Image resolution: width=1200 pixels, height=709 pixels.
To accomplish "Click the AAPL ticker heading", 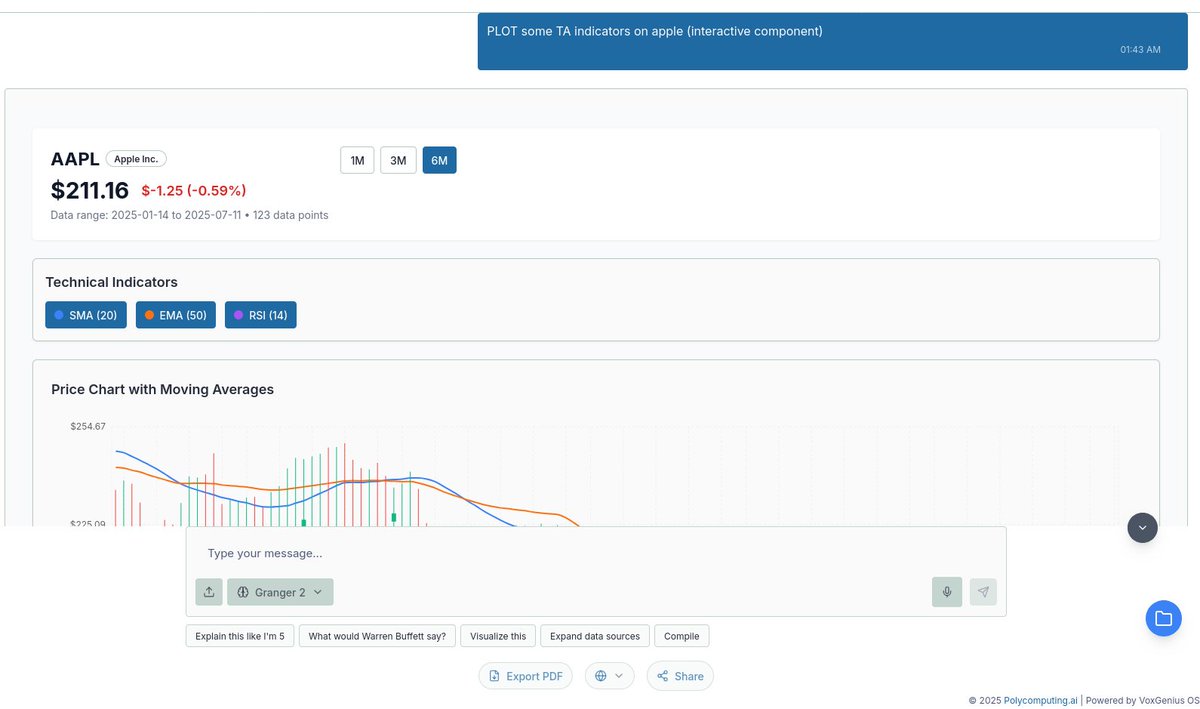I will (x=75, y=159).
